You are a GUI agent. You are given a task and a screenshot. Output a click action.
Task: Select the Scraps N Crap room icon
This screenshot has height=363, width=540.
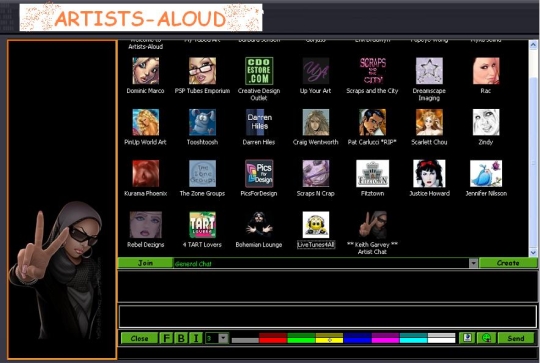click(x=316, y=174)
